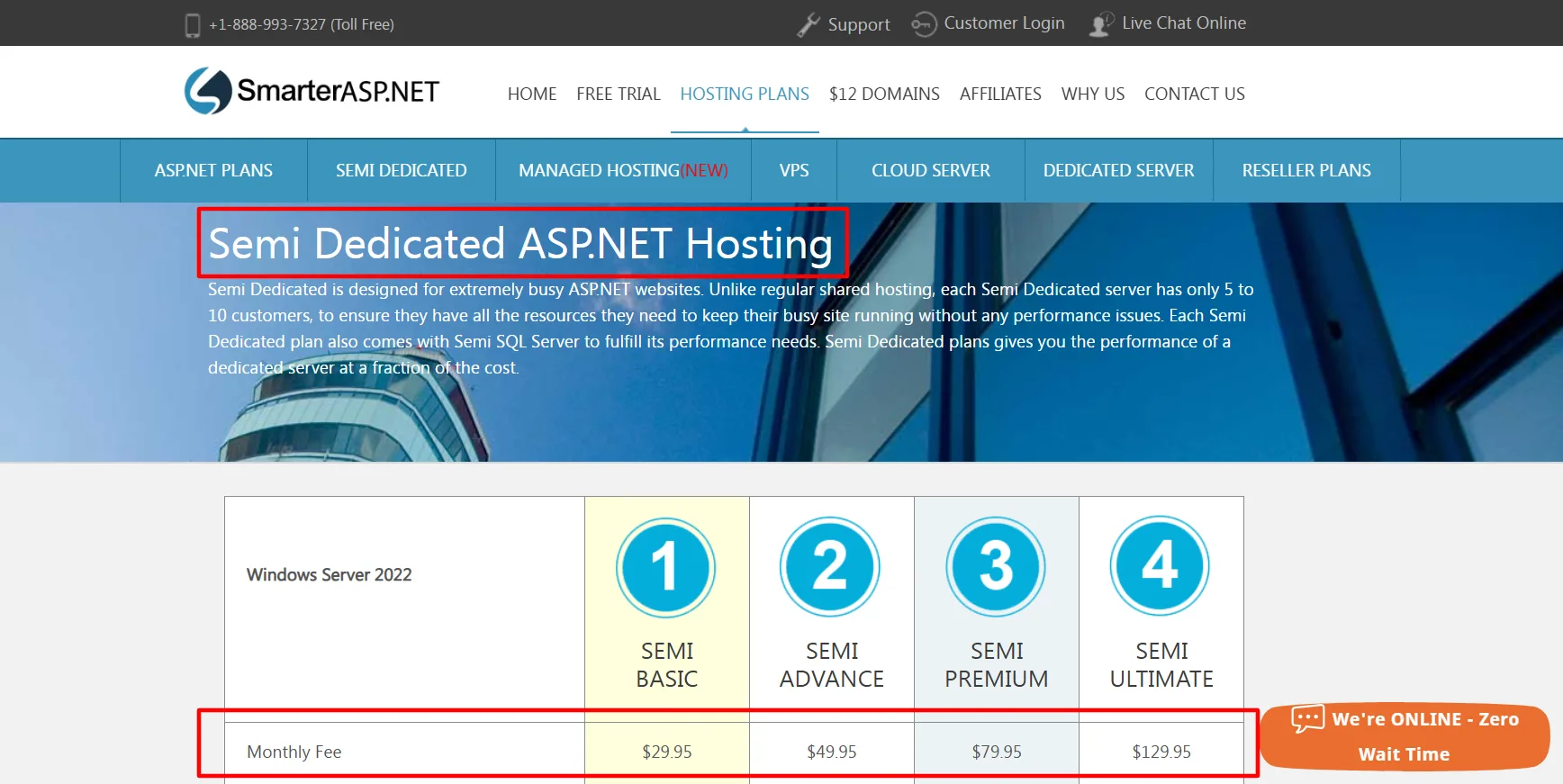Start Live Chat Online
This screenshot has width=1563, height=784.
tap(1184, 23)
